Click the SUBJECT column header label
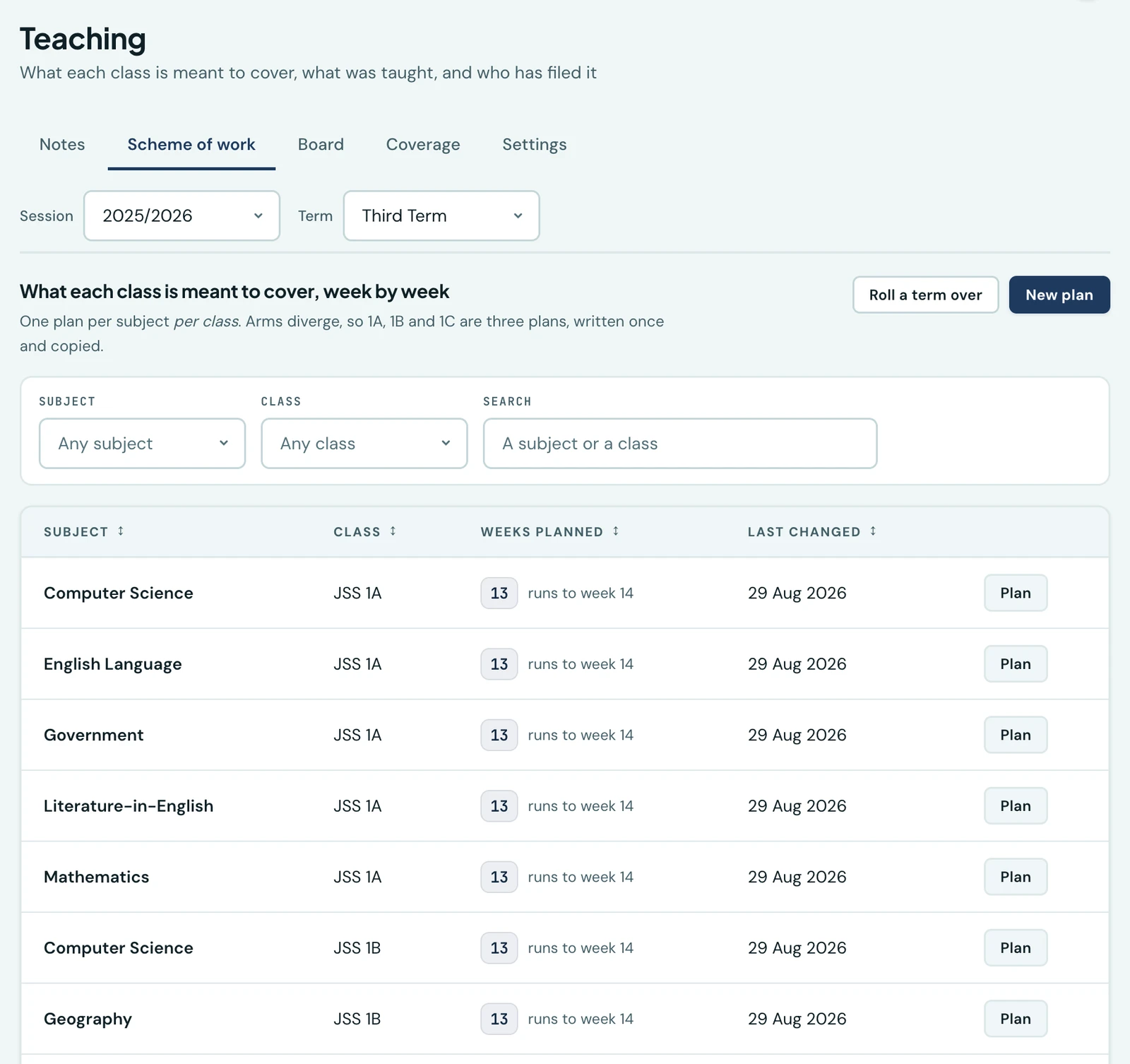Image resolution: width=1130 pixels, height=1064 pixels. click(76, 532)
